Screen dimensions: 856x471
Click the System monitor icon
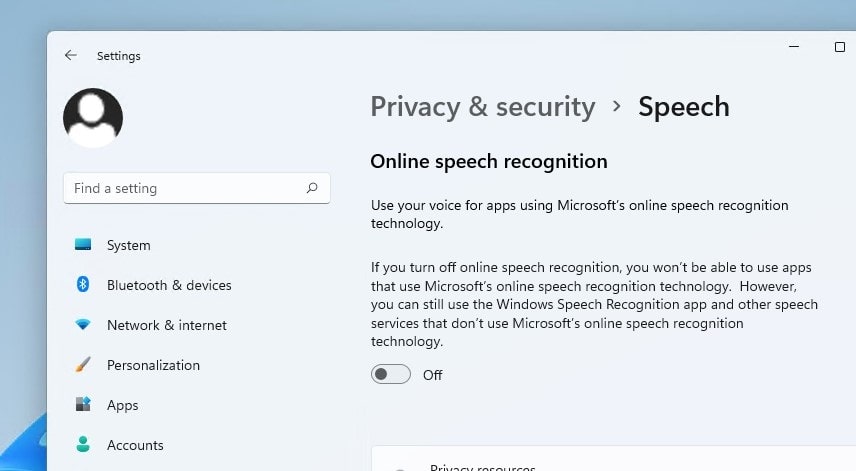click(x=83, y=245)
